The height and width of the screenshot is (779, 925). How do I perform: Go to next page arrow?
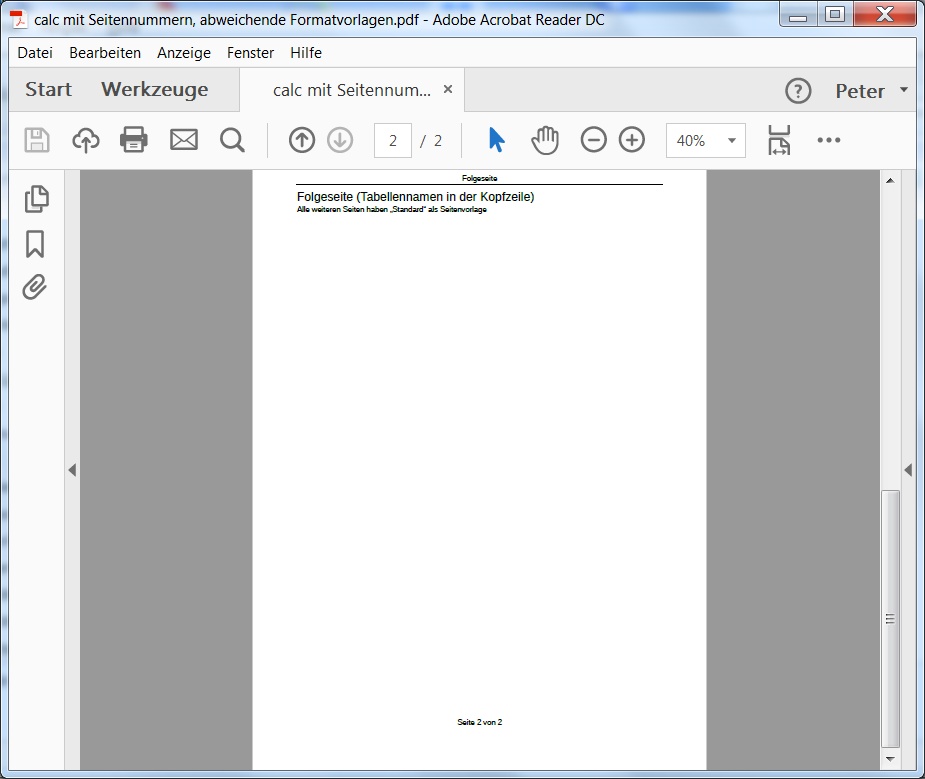click(340, 140)
